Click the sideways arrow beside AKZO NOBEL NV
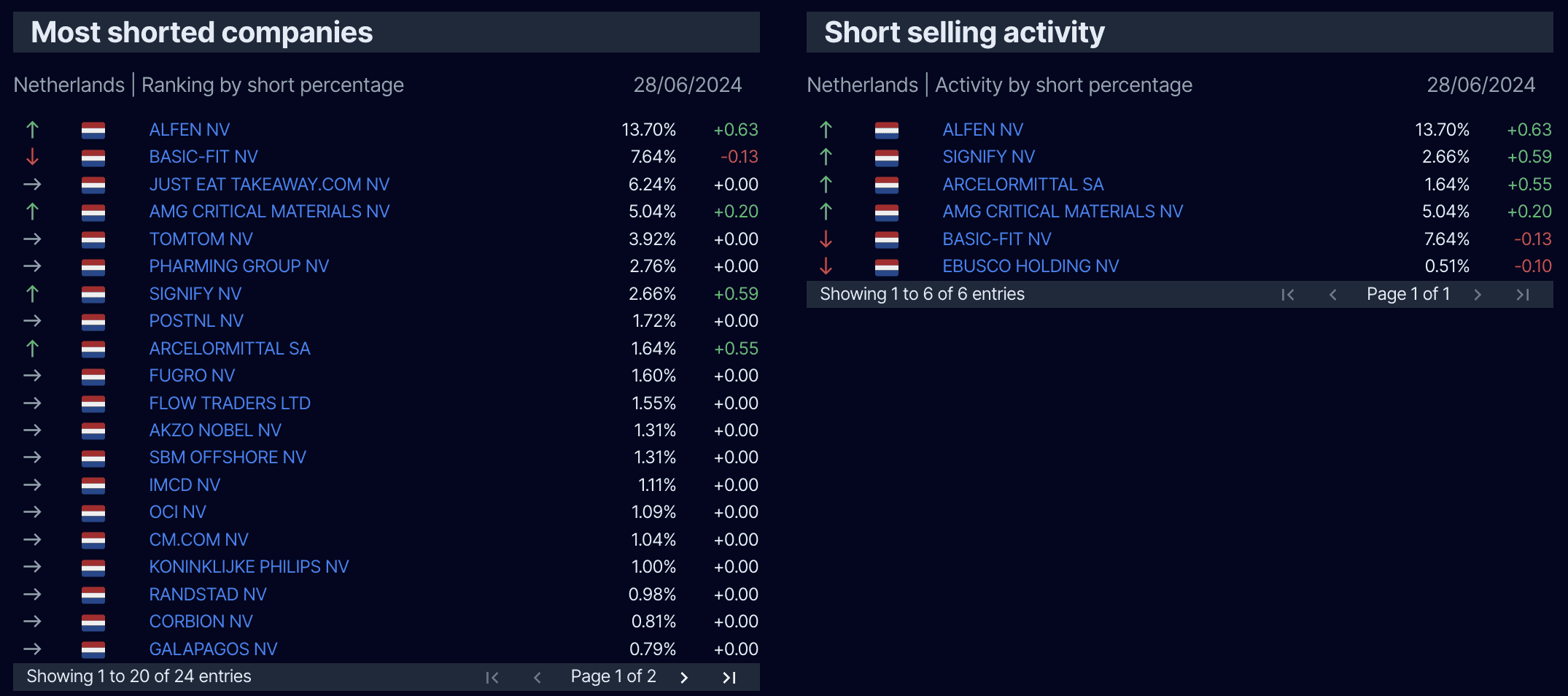The width and height of the screenshot is (1568, 696). tap(32, 430)
